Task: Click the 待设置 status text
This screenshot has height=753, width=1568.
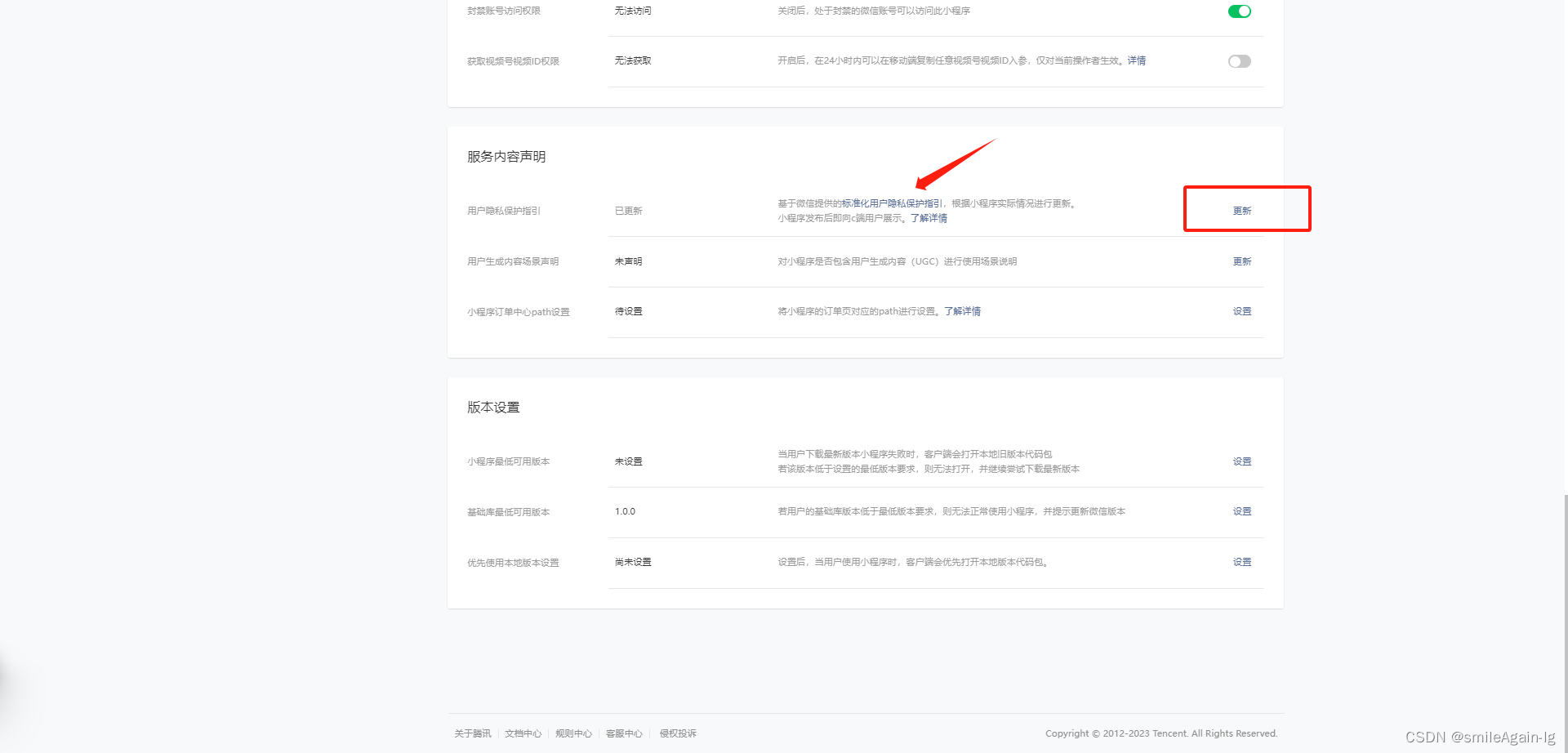Action: click(629, 311)
